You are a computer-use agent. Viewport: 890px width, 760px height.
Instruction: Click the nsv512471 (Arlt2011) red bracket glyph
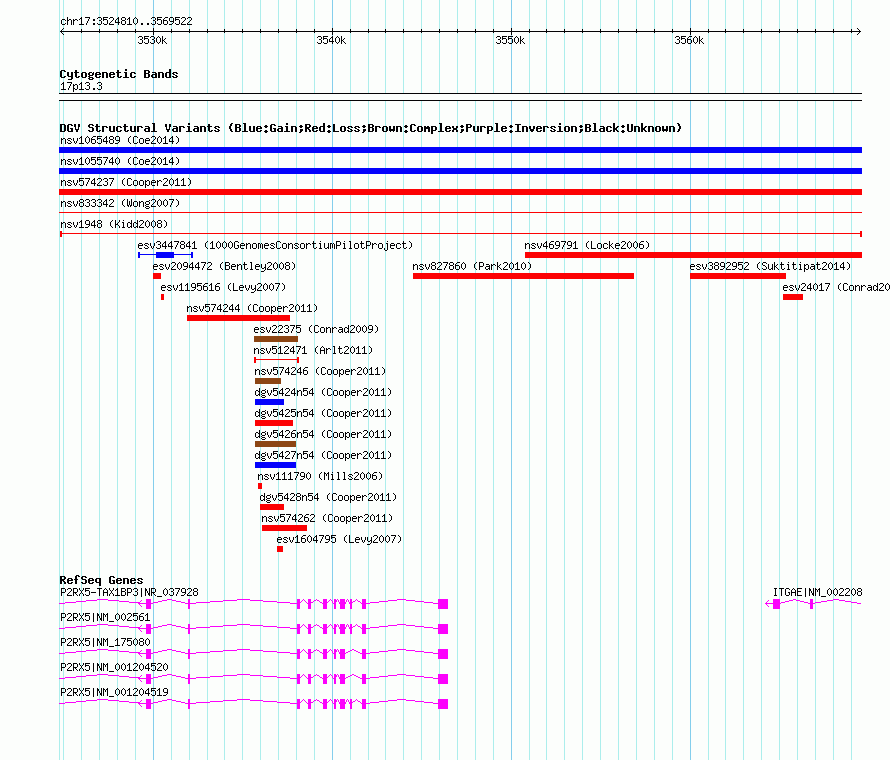pos(276,360)
